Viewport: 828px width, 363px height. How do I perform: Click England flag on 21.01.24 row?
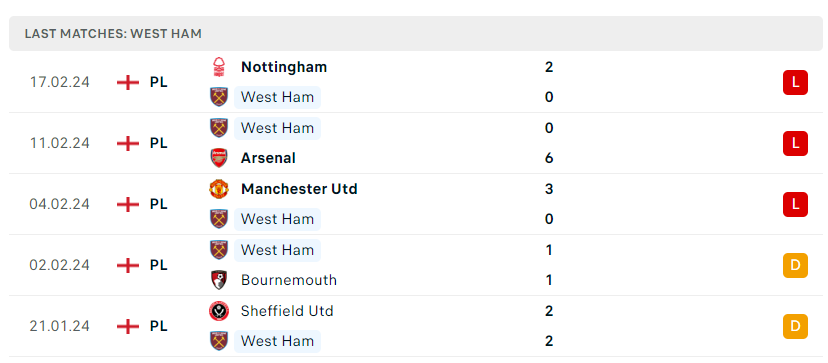[127, 326]
